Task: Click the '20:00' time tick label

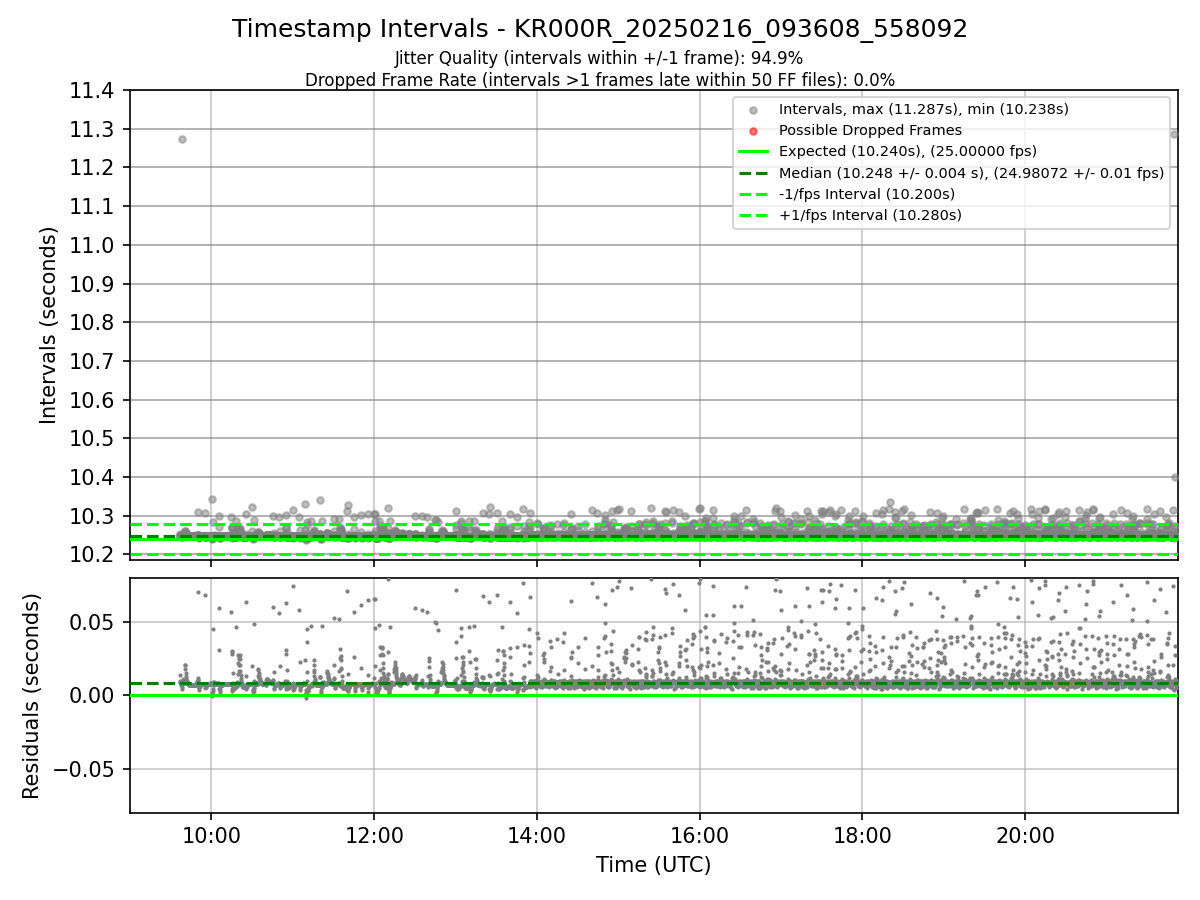Action: (1025, 834)
